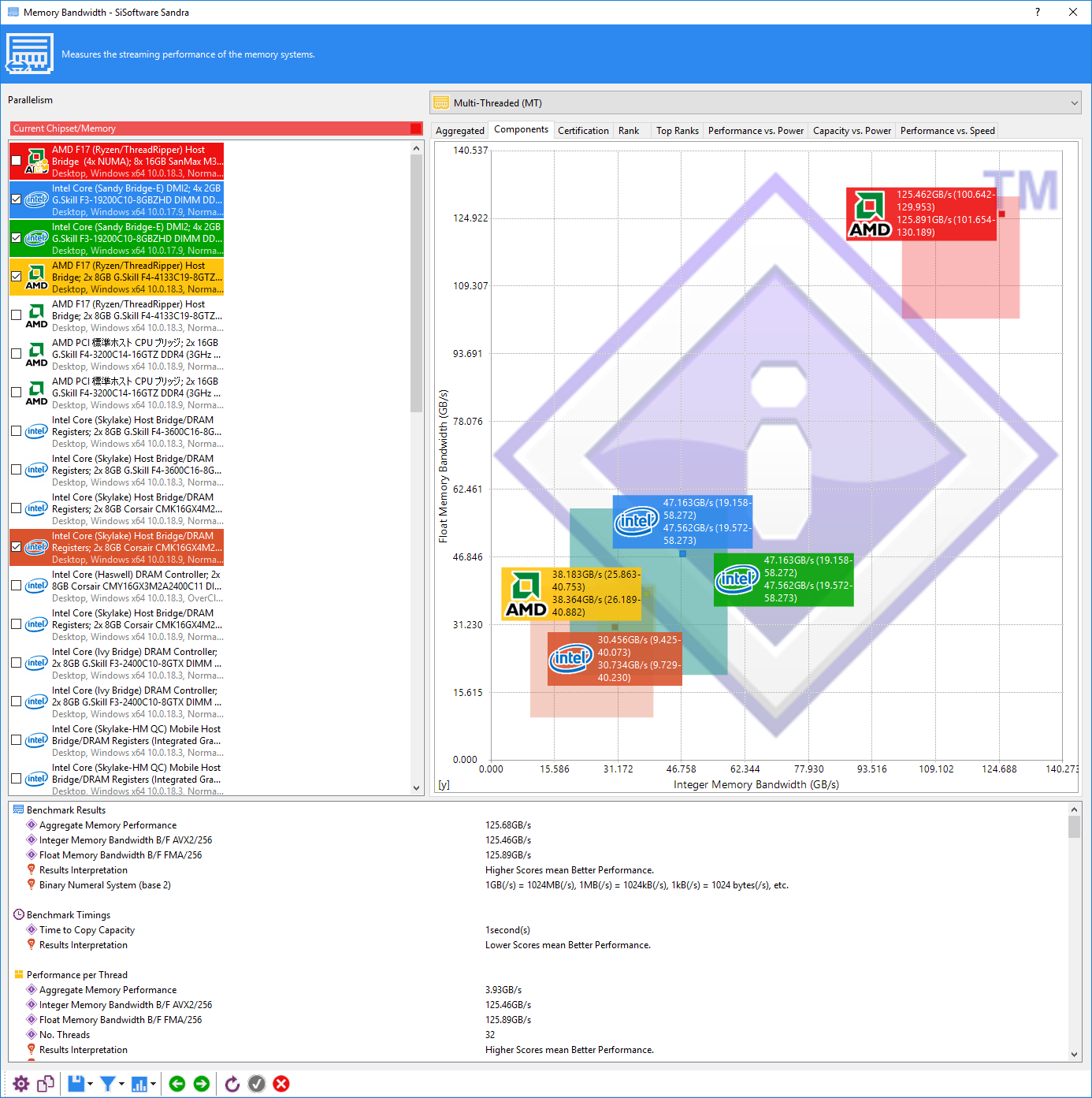Go forward with green right arrow

(202, 1084)
